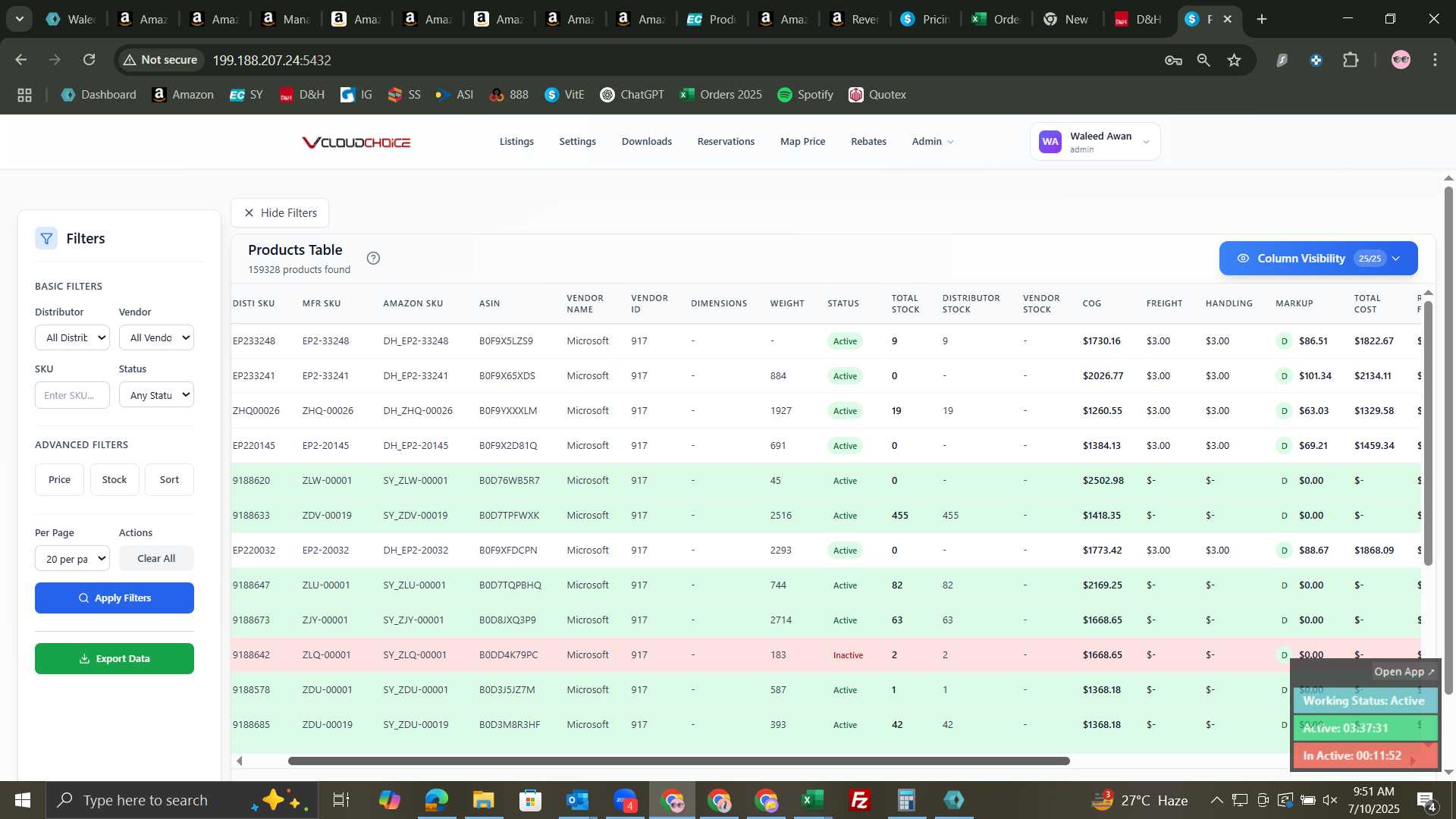Click the Windows search box

pos(182,800)
